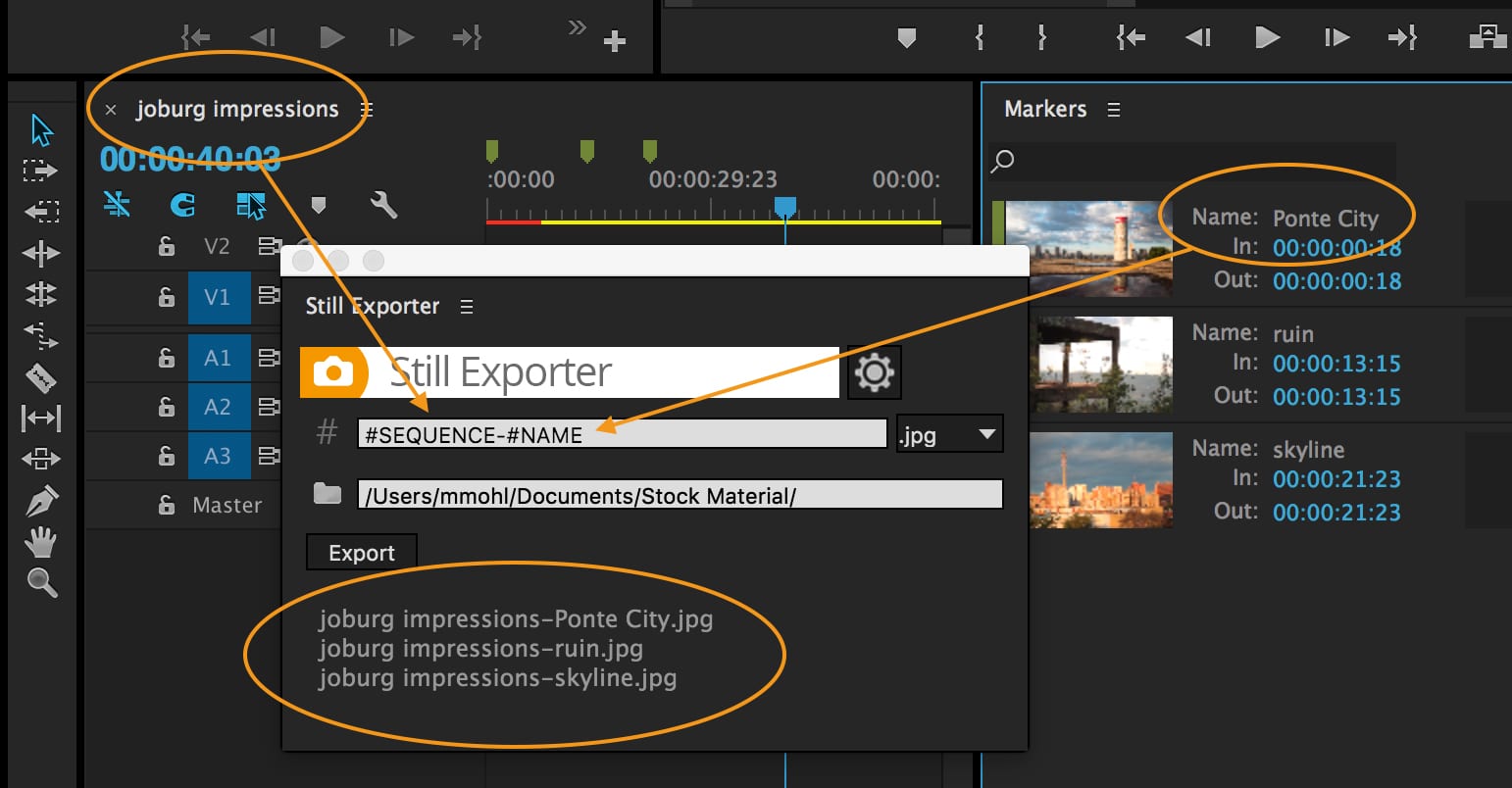
Task: Switch to joburg impressions sequence tab
Action: 237,109
